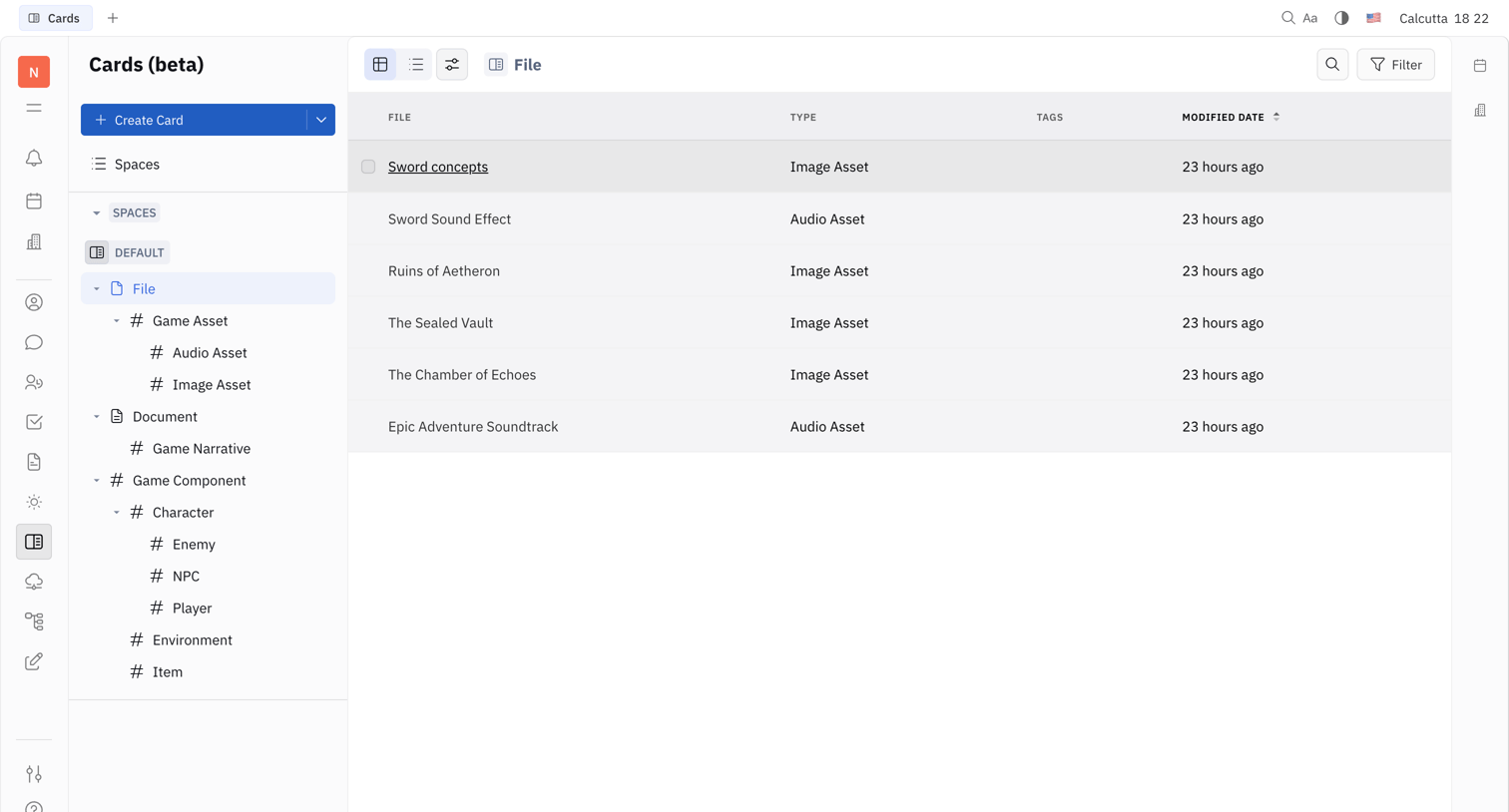Open the help question mark icon
The height and width of the screenshot is (812, 1509).
click(34, 806)
